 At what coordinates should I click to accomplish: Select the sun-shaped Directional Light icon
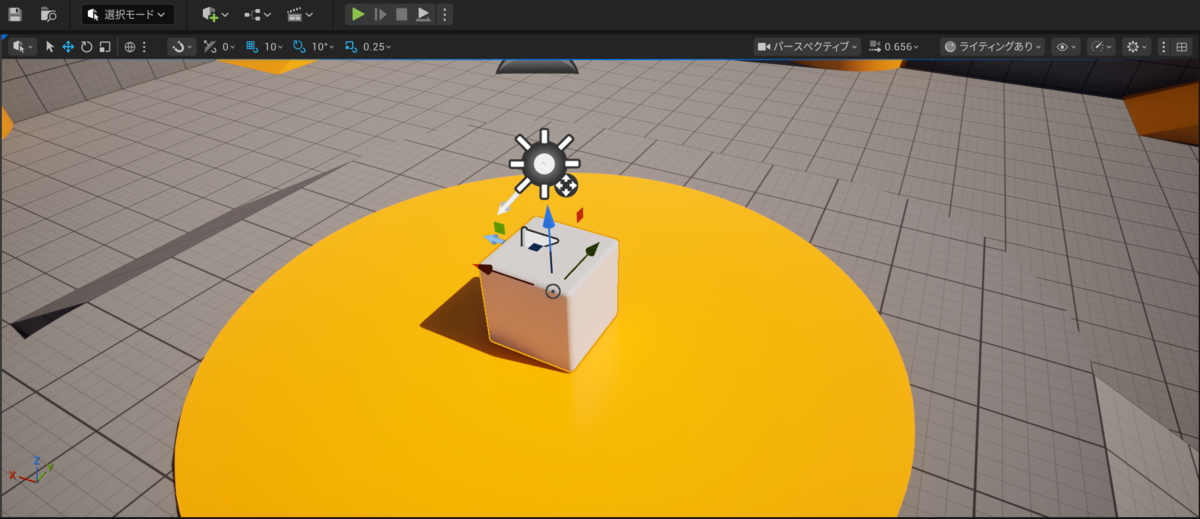pyautogui.click(x=544, y=163)
